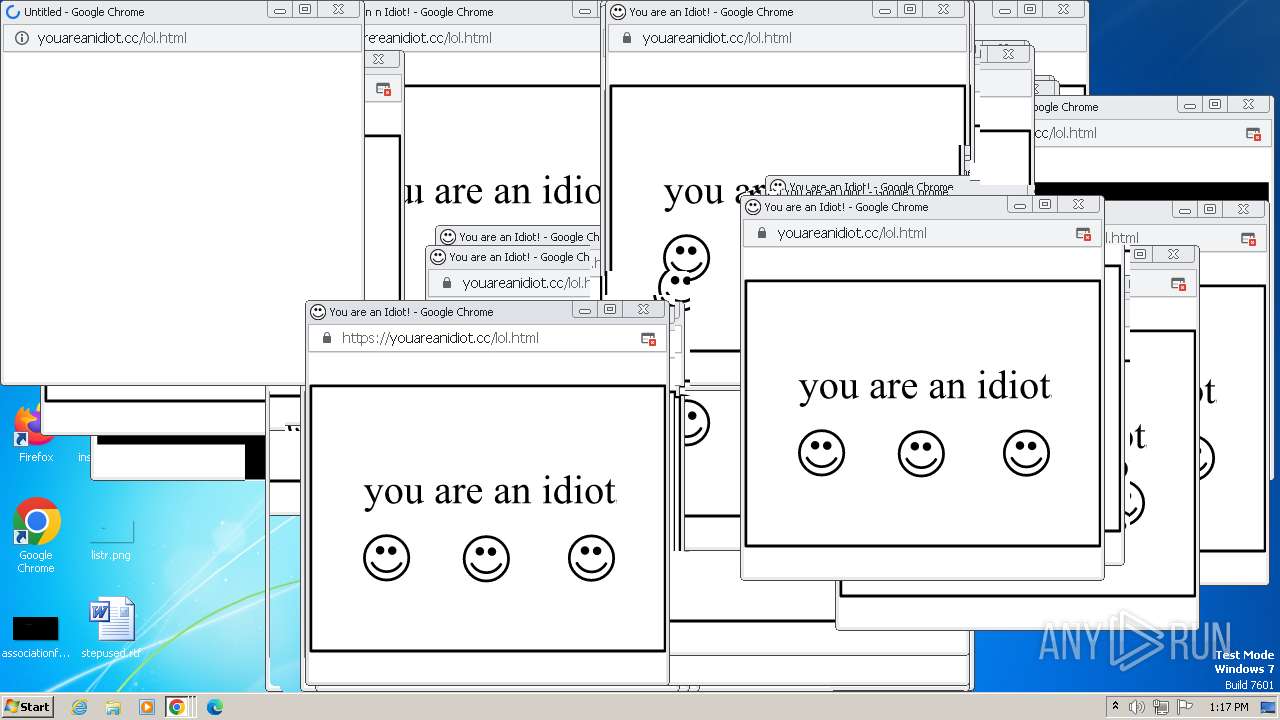Click pop-up blocked icon in window behind Untitled window
Screen dimensions: 1280x720
point(383,89)
